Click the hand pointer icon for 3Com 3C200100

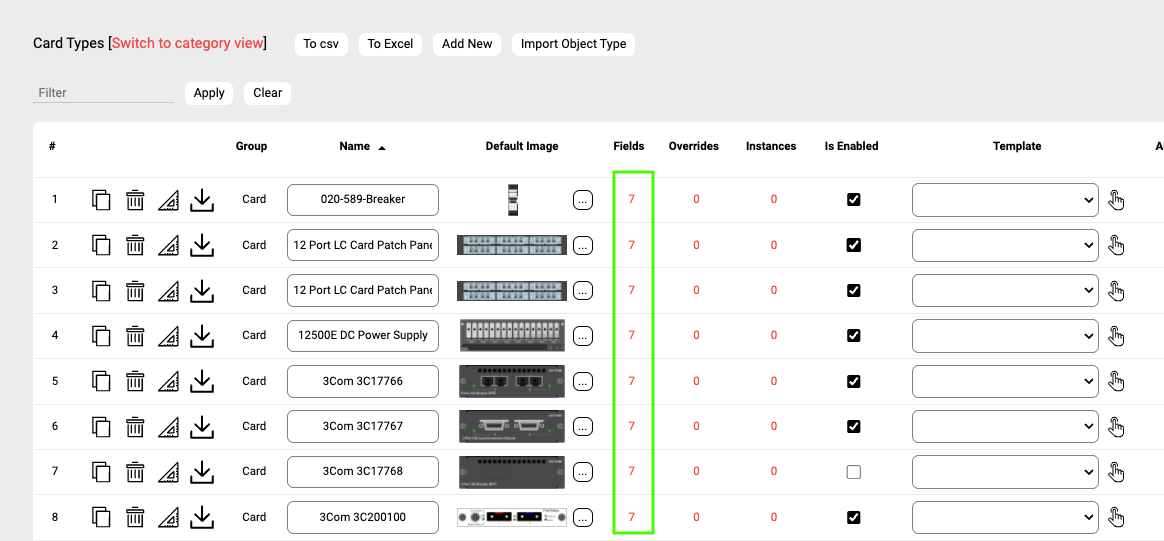(x=1116, y=517)
